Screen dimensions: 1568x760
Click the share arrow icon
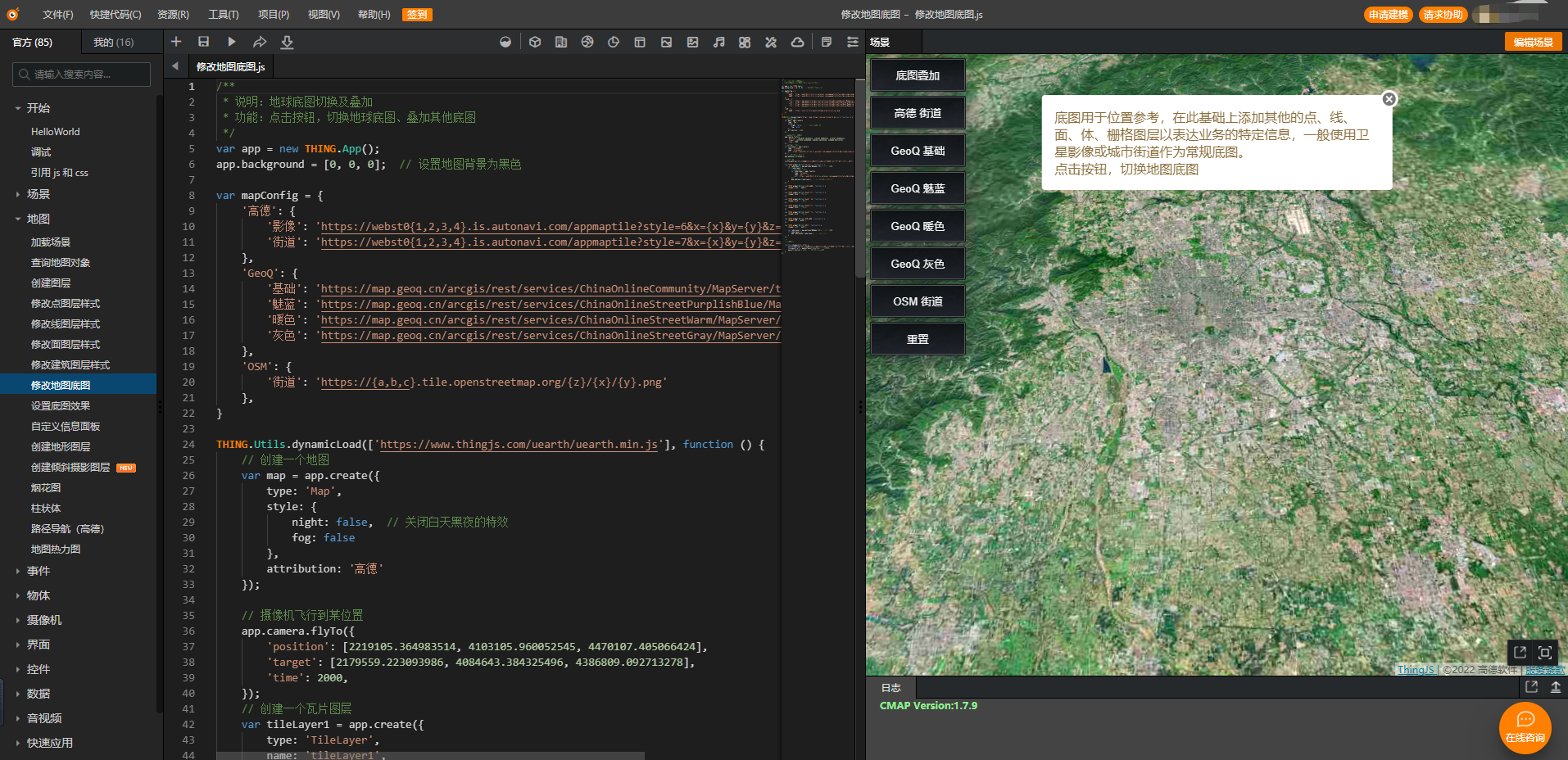pyautogui.click(x=260, y=42)
